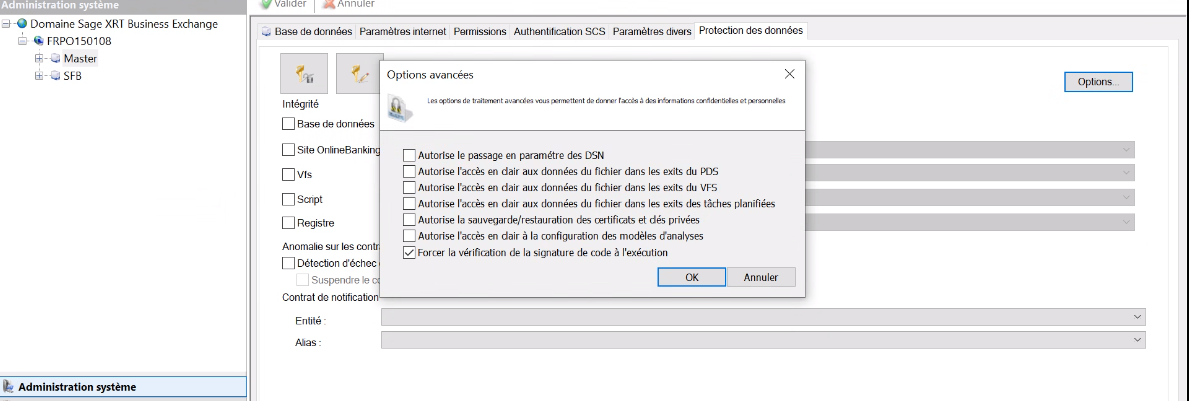Viewport: 1189px width, 401px height.
Task: Open the Entité dropdown list
Action: tap(1136, 317)
